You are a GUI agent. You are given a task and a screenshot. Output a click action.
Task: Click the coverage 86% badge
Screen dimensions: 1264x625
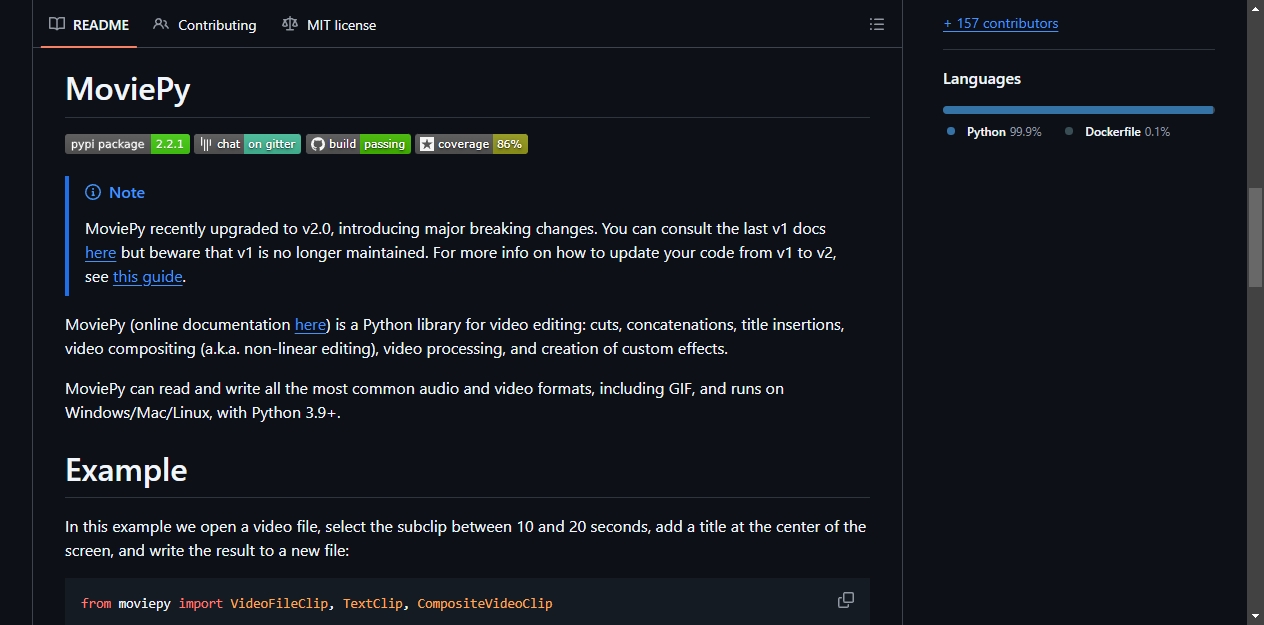[471, 144]
